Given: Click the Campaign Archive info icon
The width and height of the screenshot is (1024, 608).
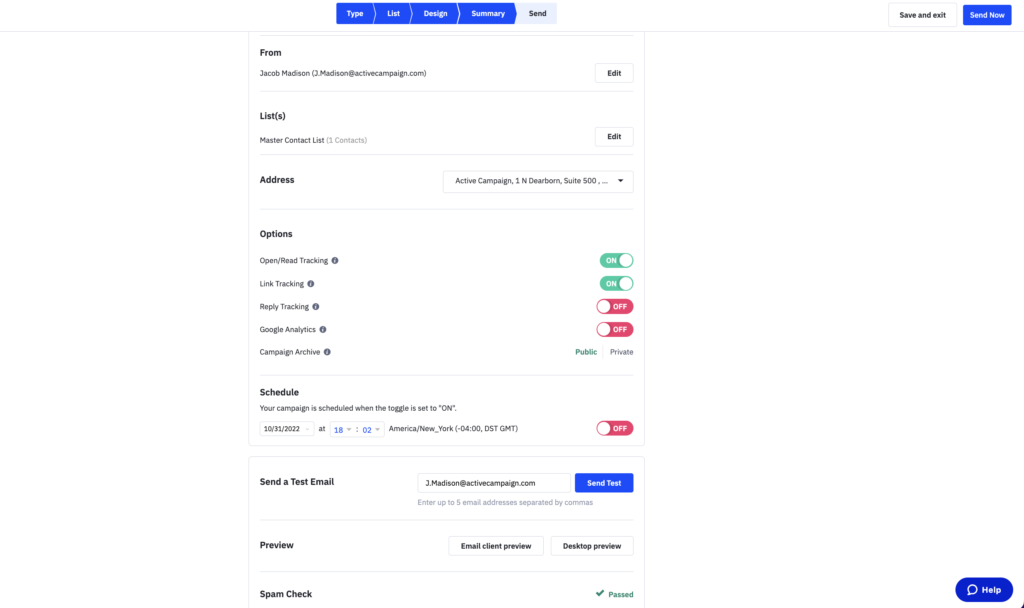Looking at the screenshot, I should pos(327,352).
